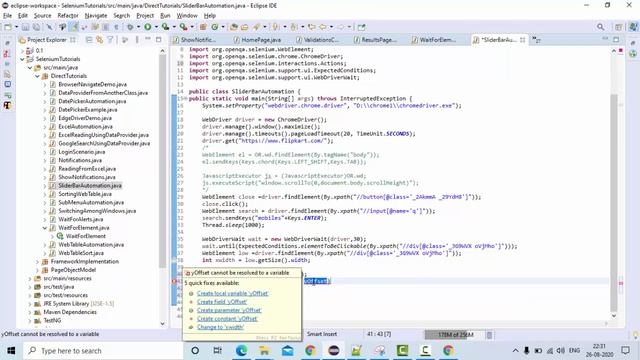640x360 pixels.
Task: Collapse the WaitForElement.java node
Action: [45, 228]
